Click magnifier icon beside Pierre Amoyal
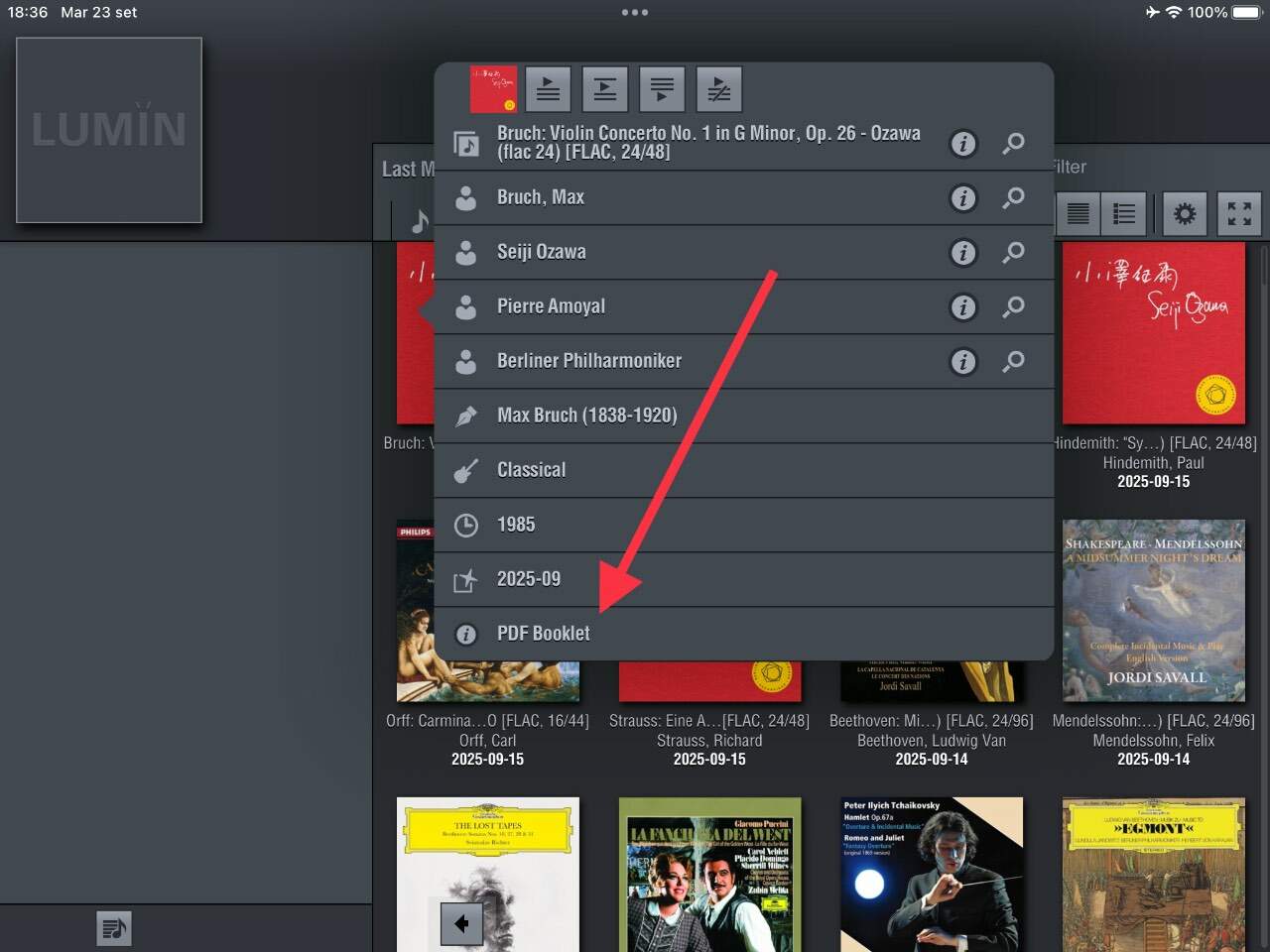Screen dimensions: 1270x952 [x=1013, y=307]
